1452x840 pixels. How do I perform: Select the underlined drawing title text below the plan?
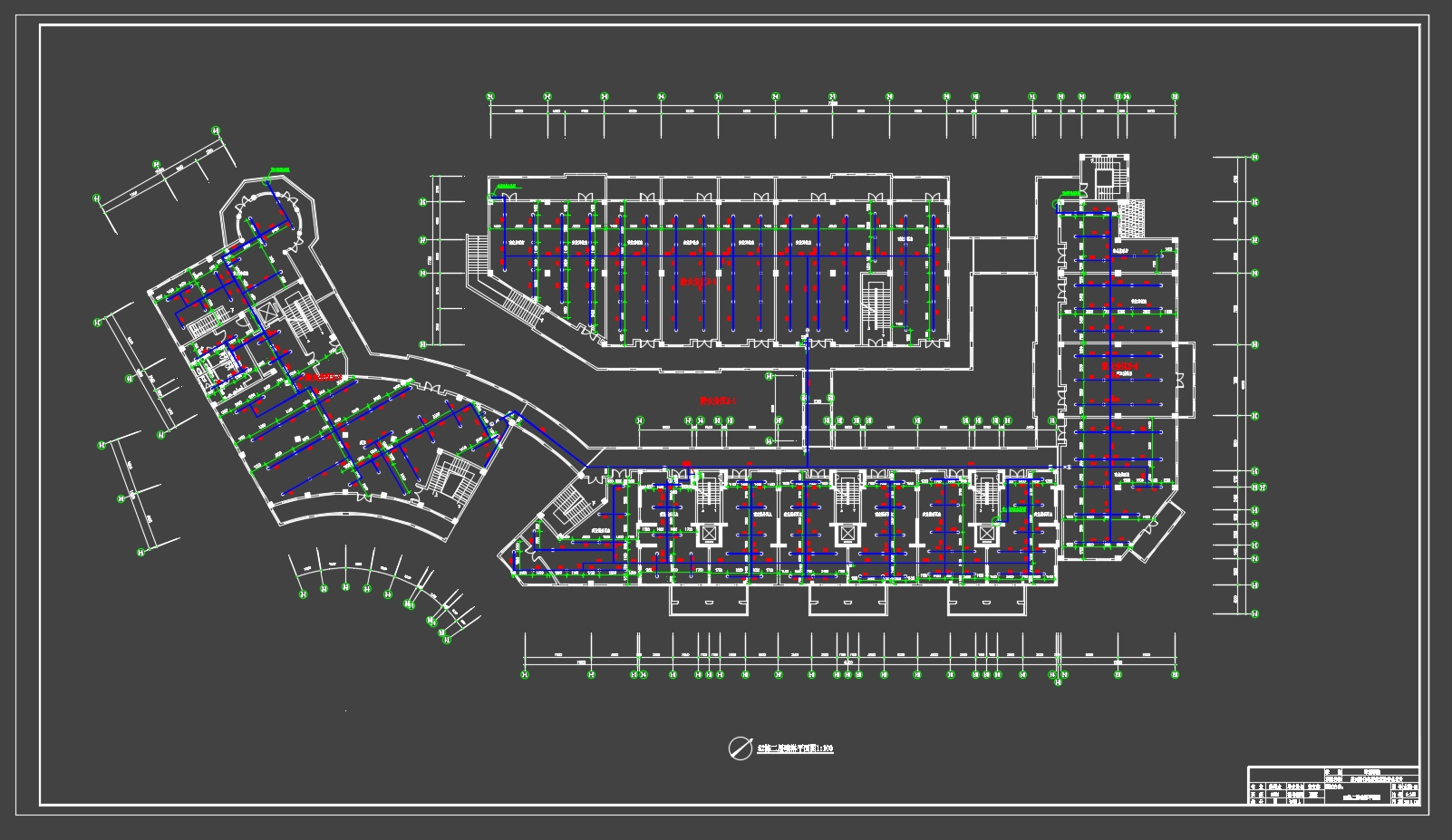(794, 748)
